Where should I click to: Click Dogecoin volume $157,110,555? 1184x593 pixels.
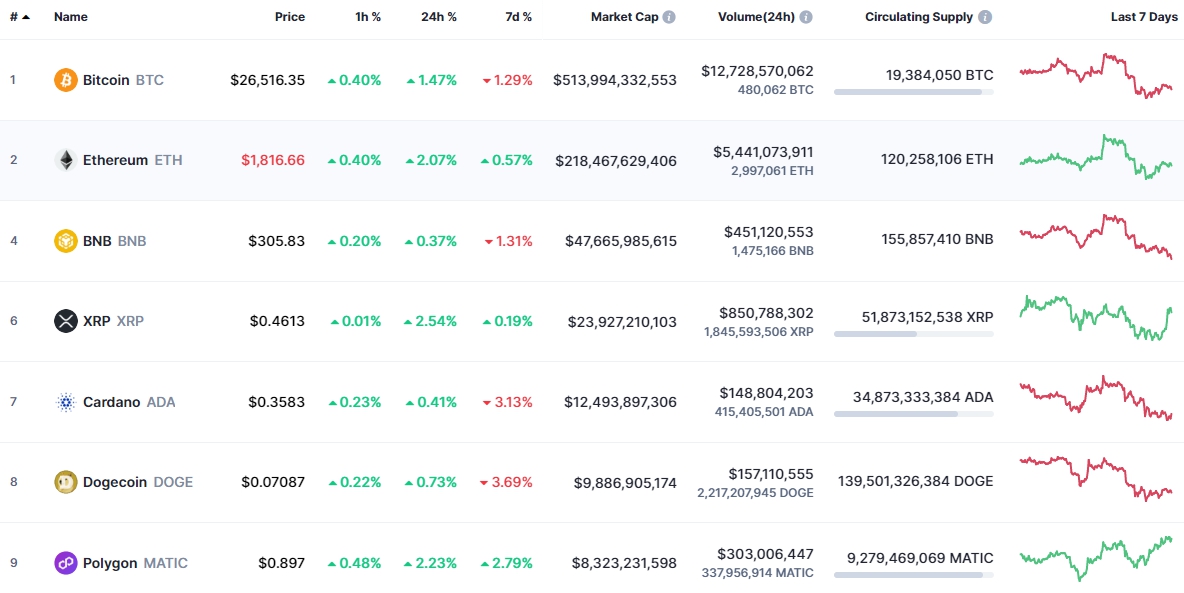[x=771, y=474]
